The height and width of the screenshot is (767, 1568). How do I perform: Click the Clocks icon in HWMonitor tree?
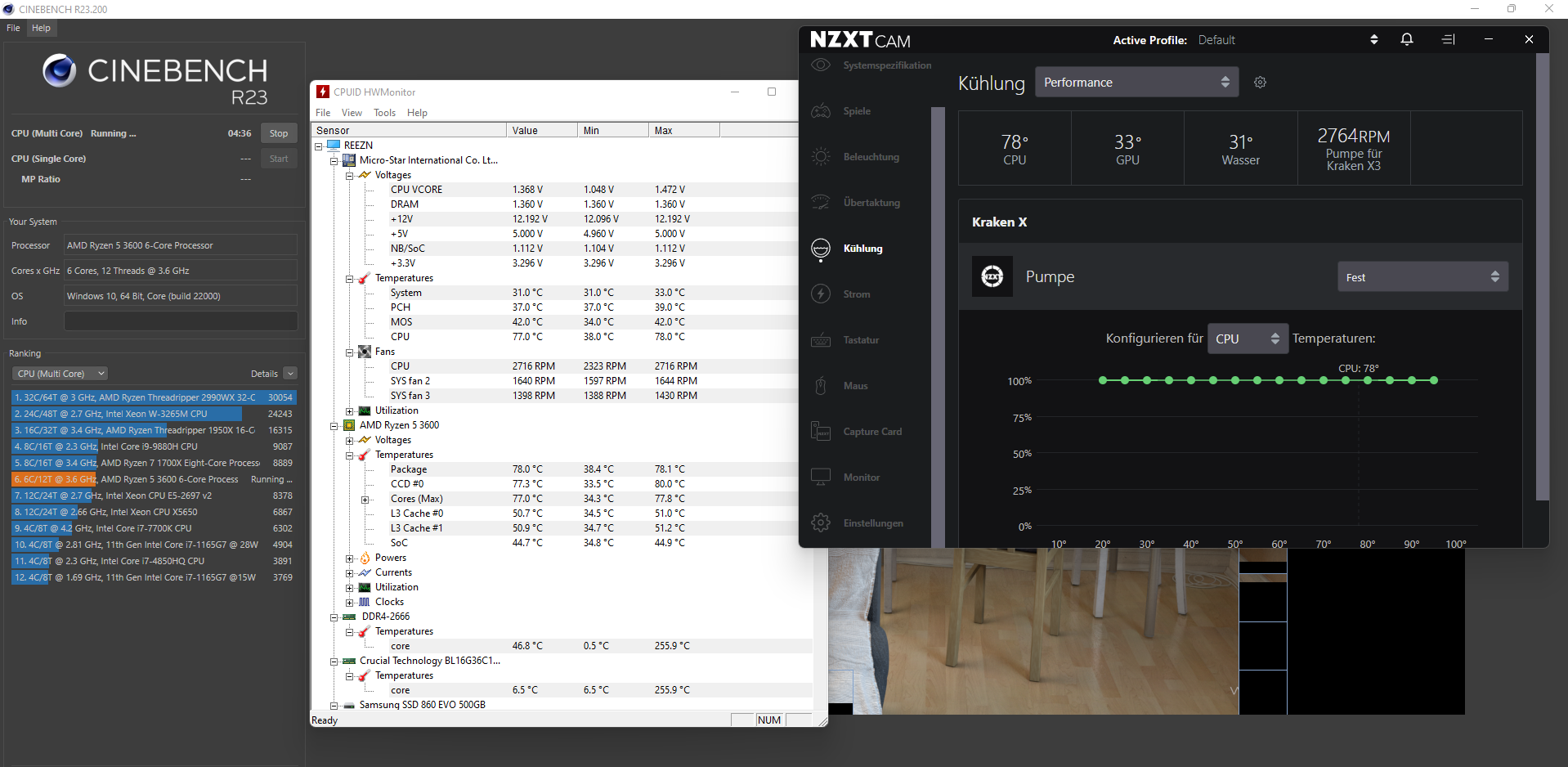(x=365, y=602)
